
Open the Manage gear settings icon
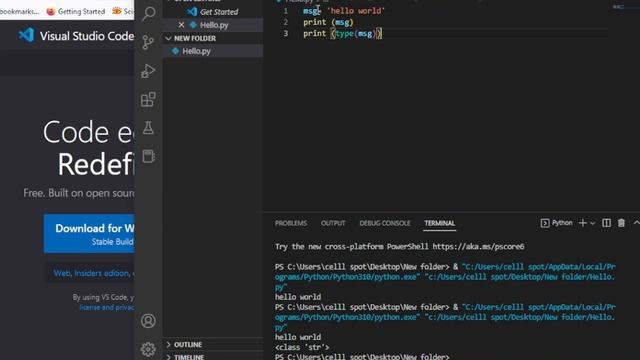click(148, 349)
